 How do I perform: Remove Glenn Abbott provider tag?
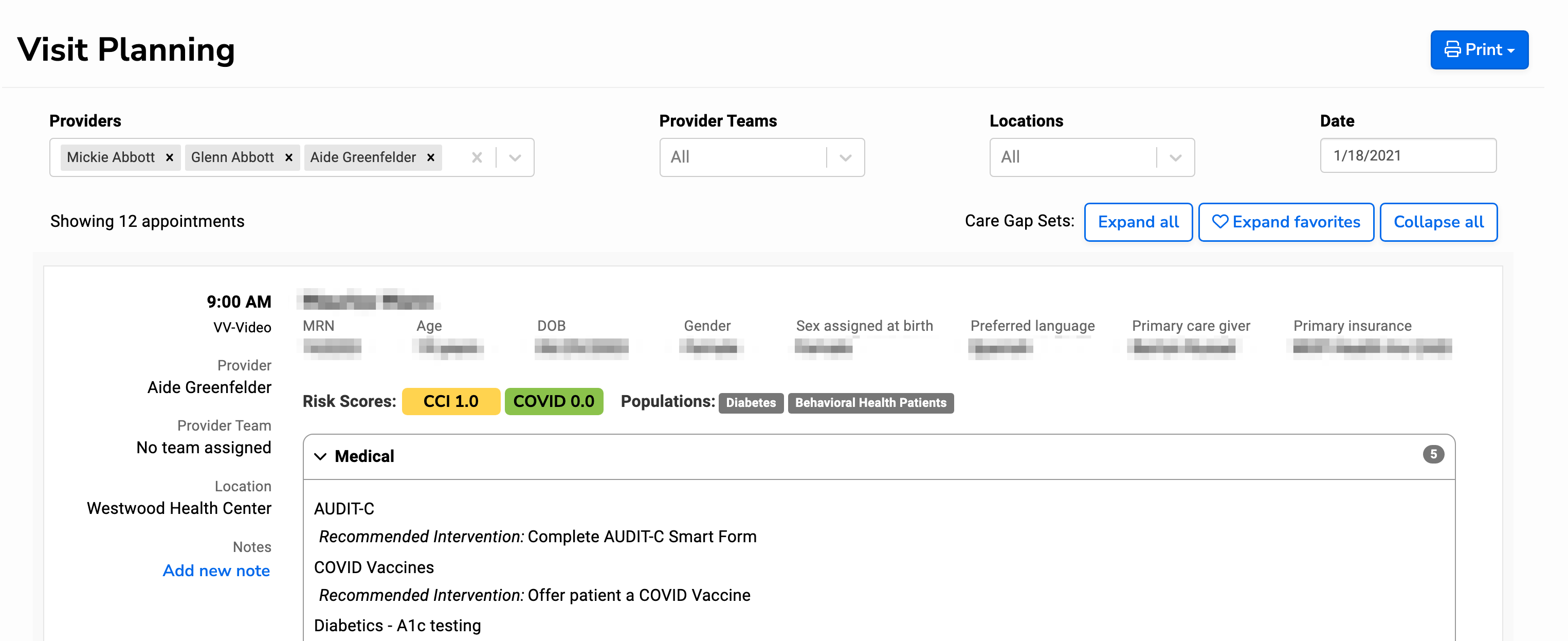point(289,157)
